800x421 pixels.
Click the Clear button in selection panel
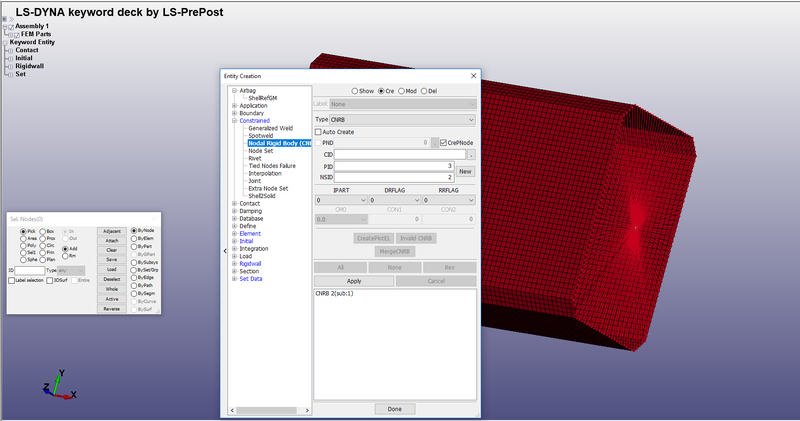112,250
